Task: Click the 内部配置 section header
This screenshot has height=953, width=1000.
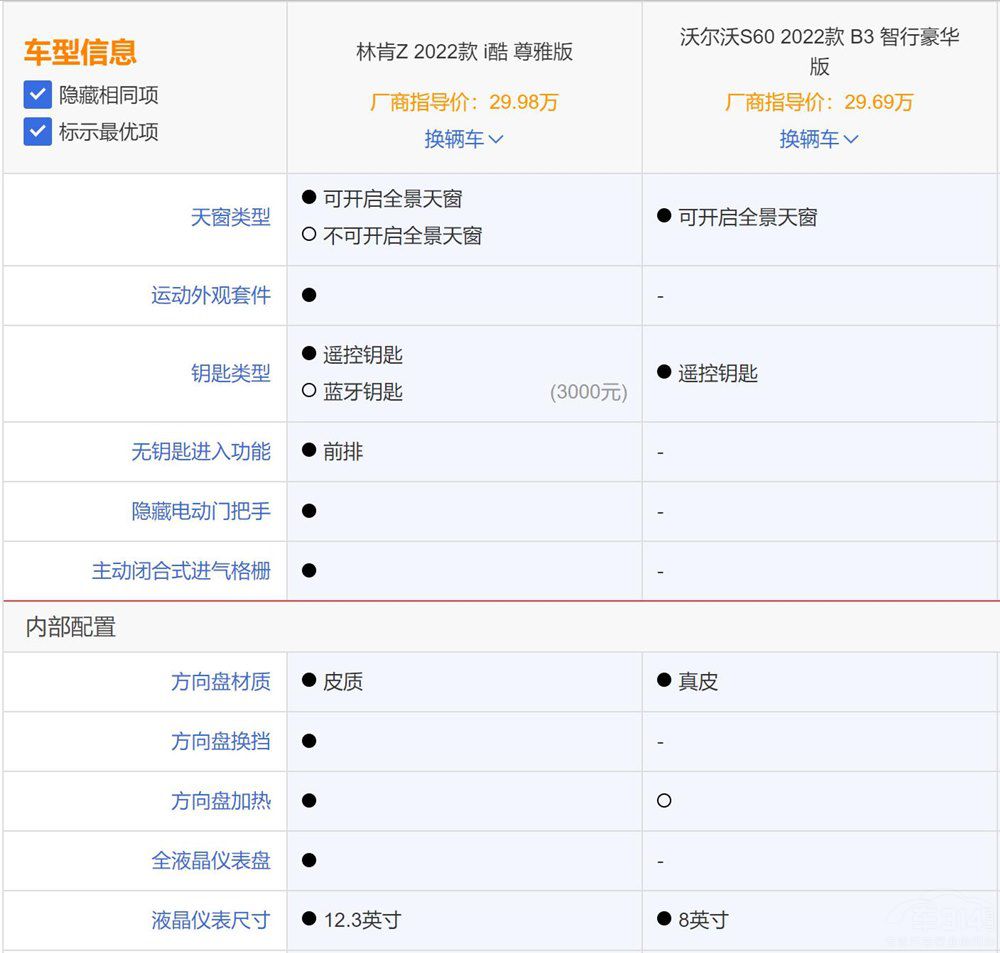Action: (x=70, y=627)
